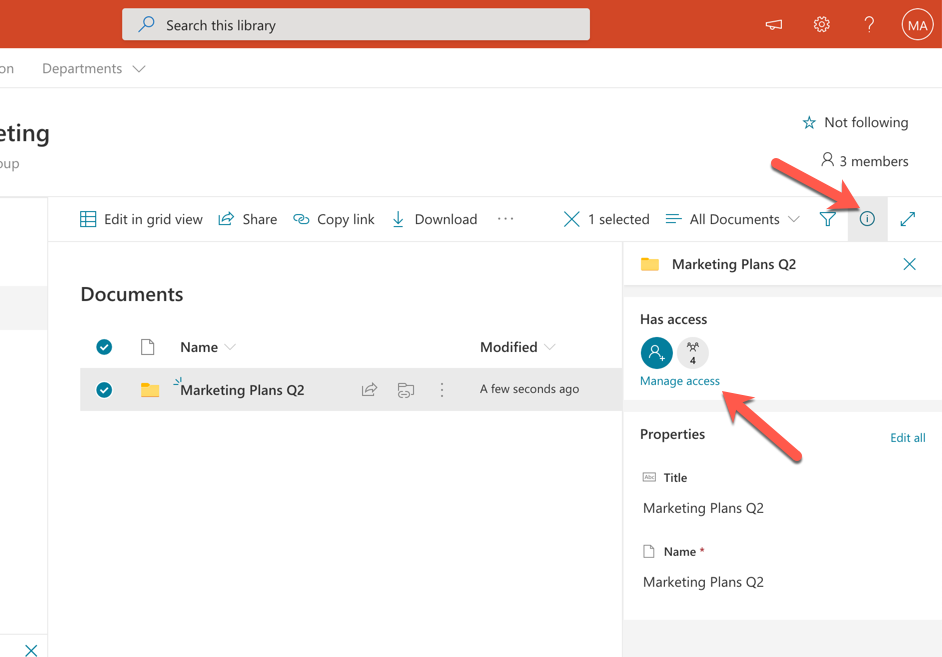Open the All Documents view dropdown
Screen dimensions: 942x657
tap(733, 219)
